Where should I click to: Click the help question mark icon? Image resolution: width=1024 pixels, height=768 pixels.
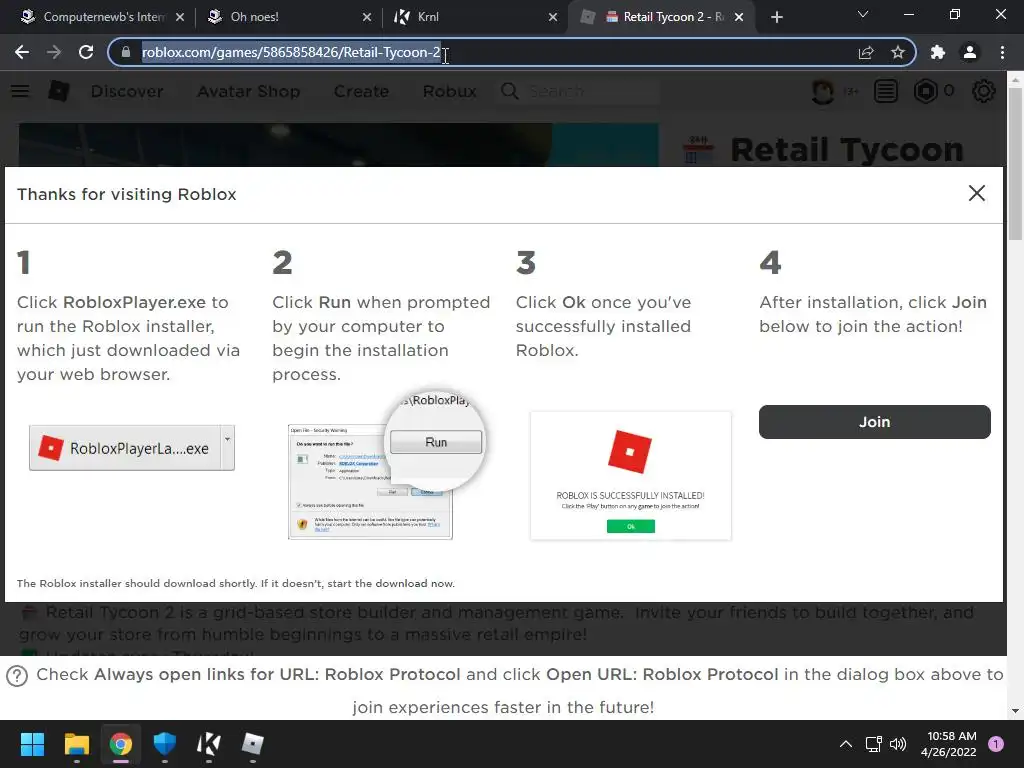click(x=17, y=676)
